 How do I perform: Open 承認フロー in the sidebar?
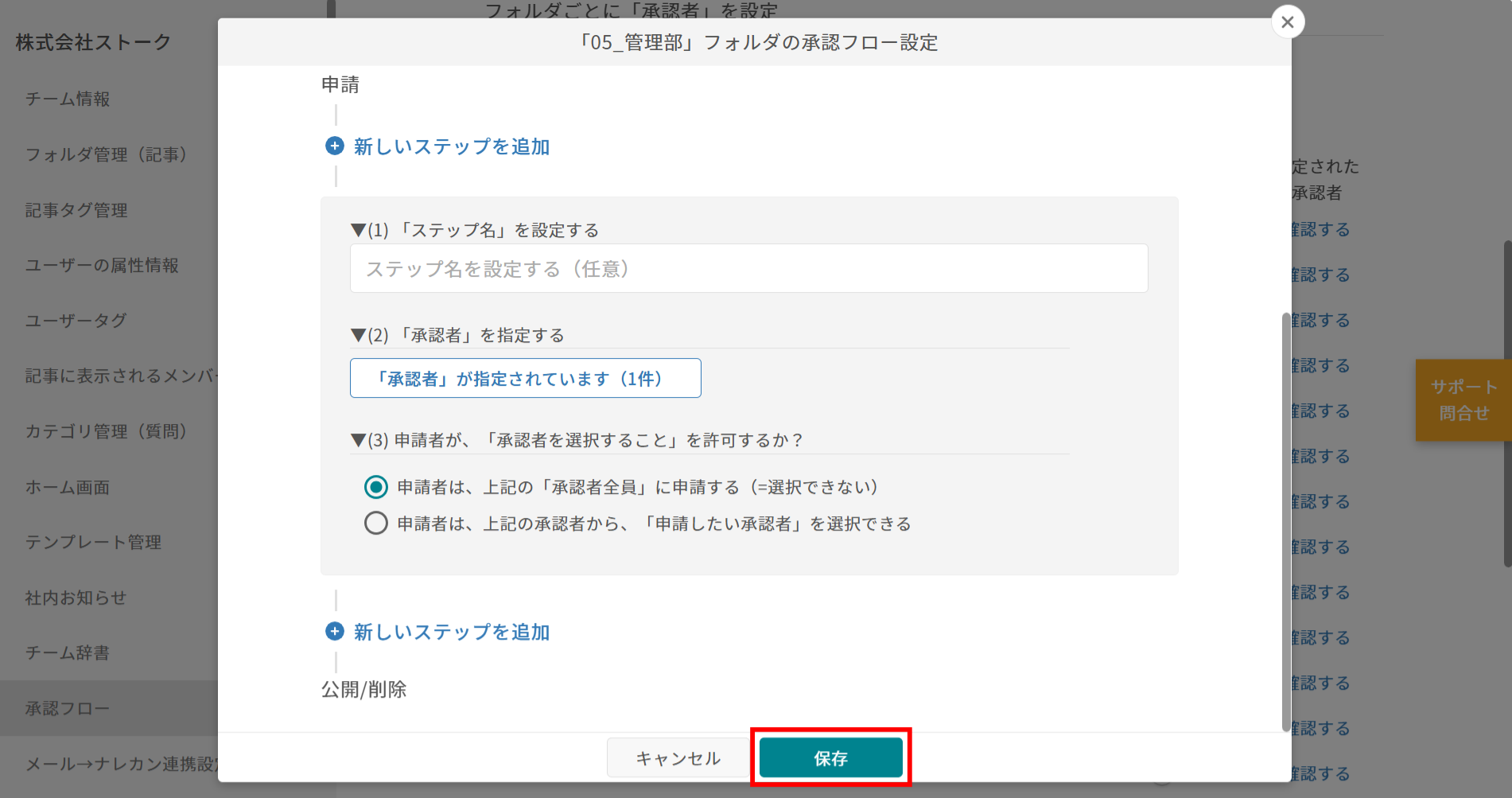coord(68,708)
